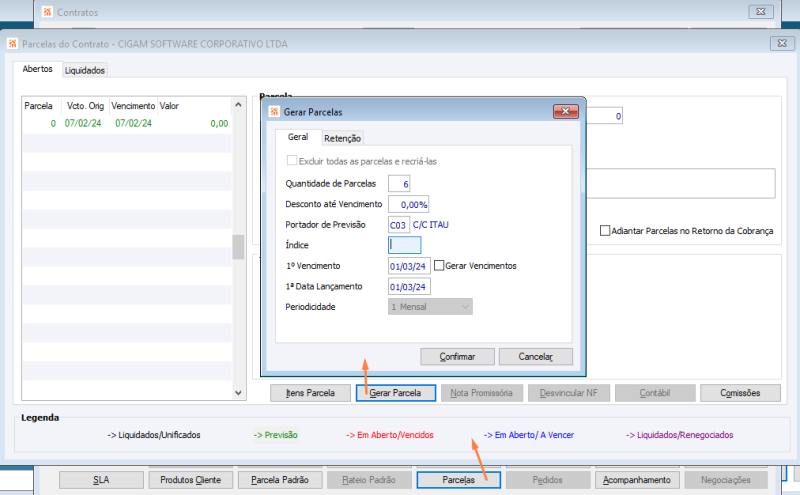Enable the Gerar Vencimentos checkbox

point(439,265)
